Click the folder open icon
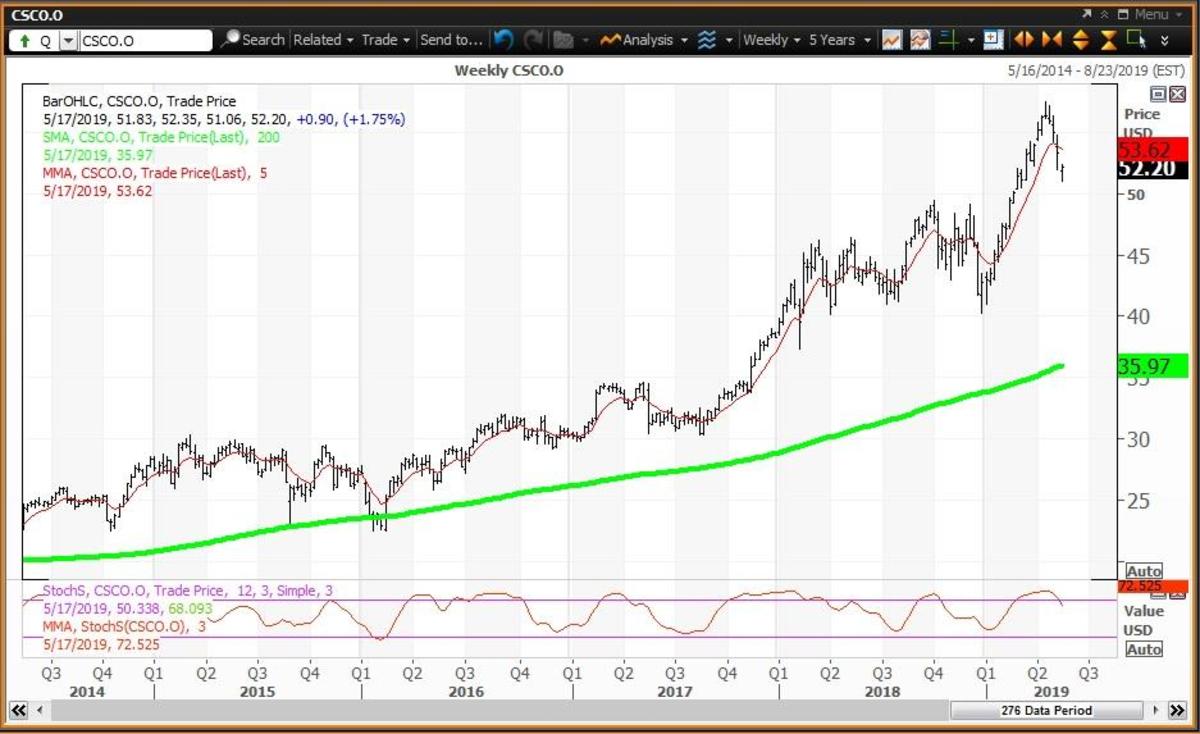Image resolution: width=1200 pixels, height=734 pixels. click(563, 40)
